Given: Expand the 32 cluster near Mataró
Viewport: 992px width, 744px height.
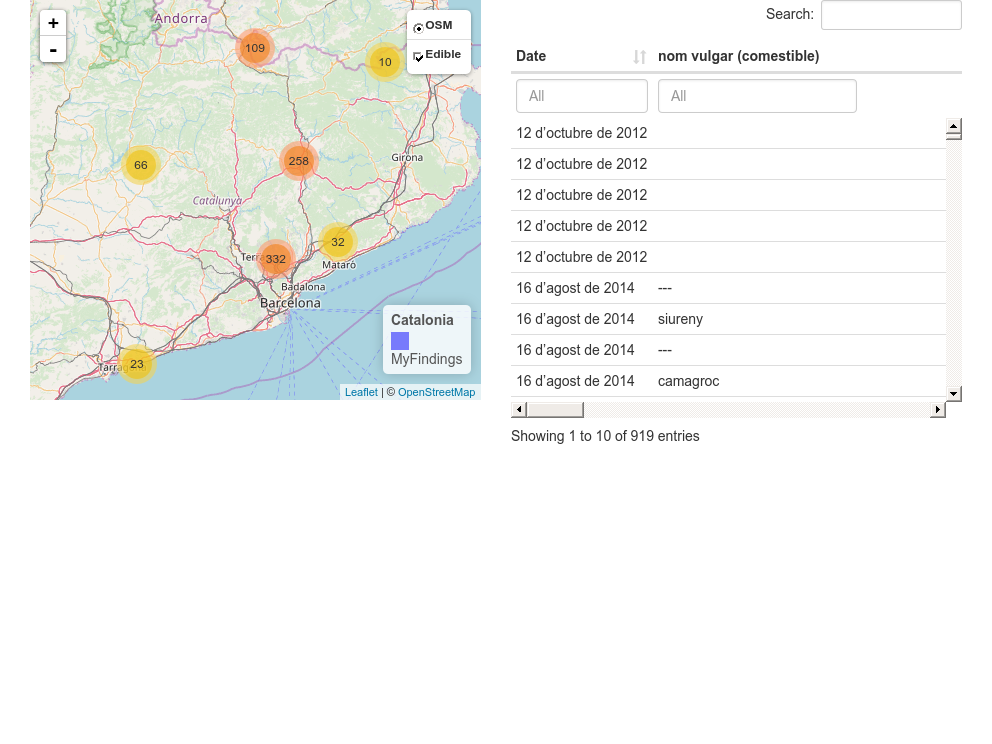Looking at the screenshot, I should click(x=338, y=242).
